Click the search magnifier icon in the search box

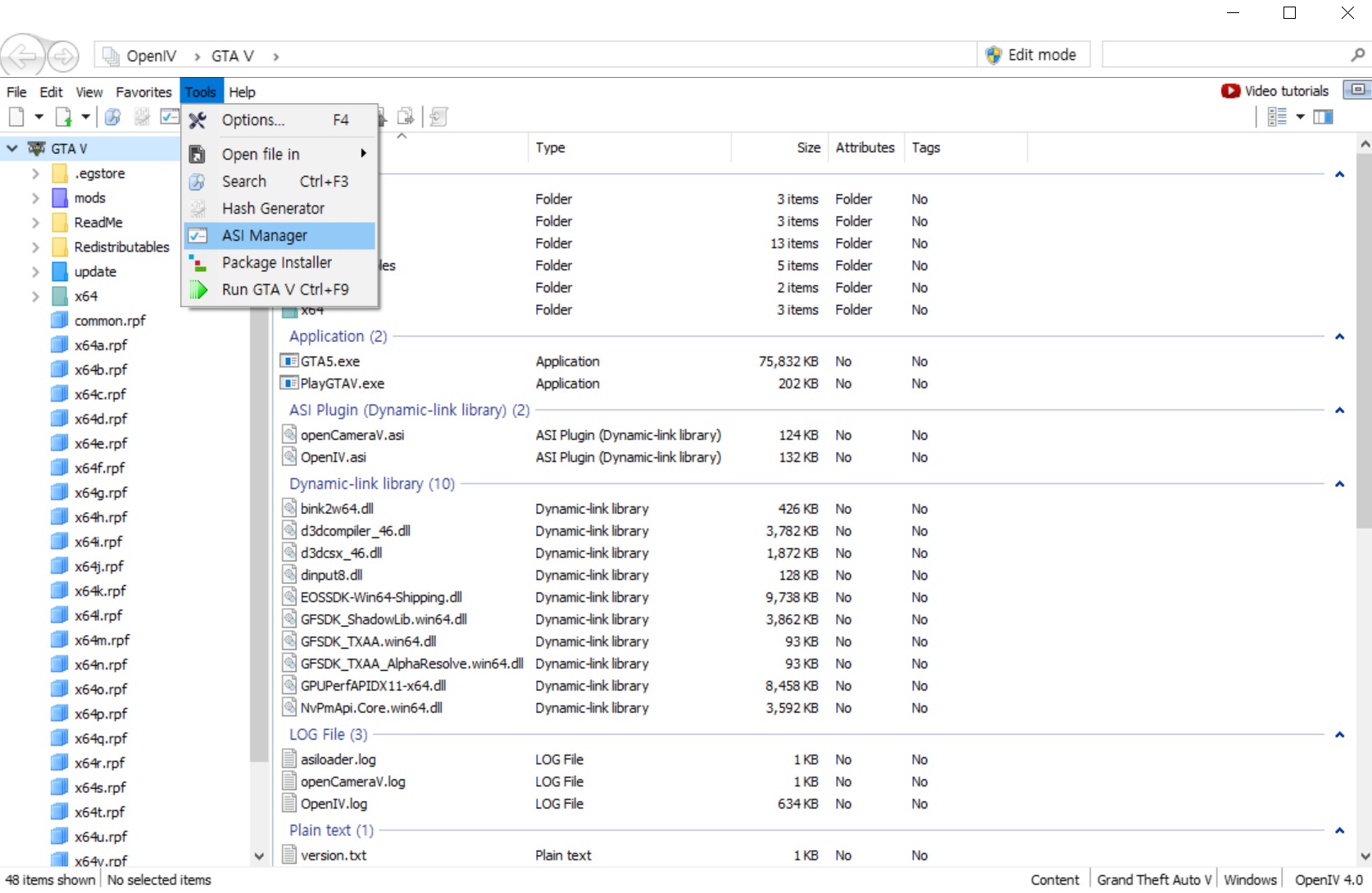1358,55
